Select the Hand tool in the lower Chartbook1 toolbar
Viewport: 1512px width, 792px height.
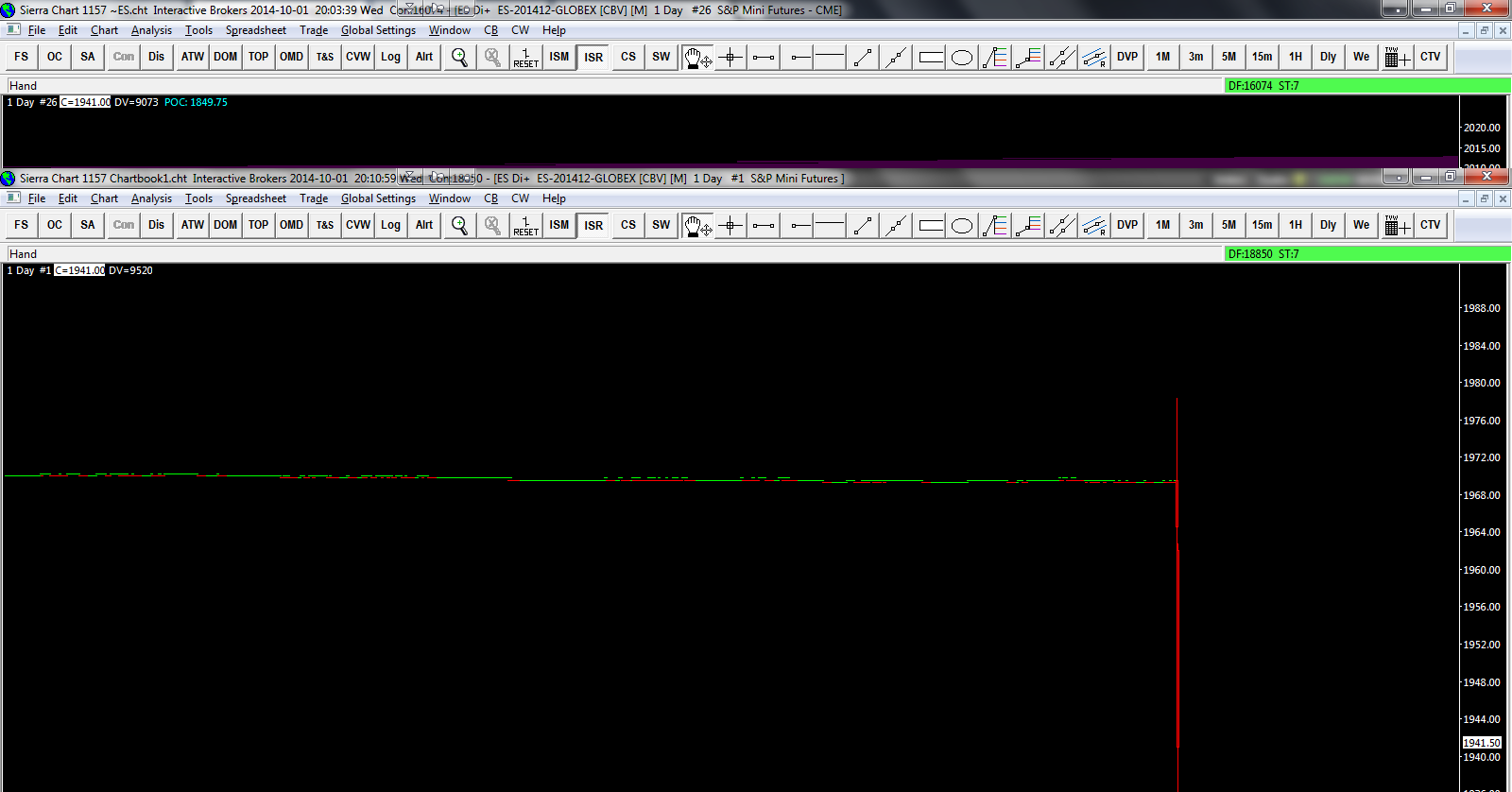click(x=697, y=225)
